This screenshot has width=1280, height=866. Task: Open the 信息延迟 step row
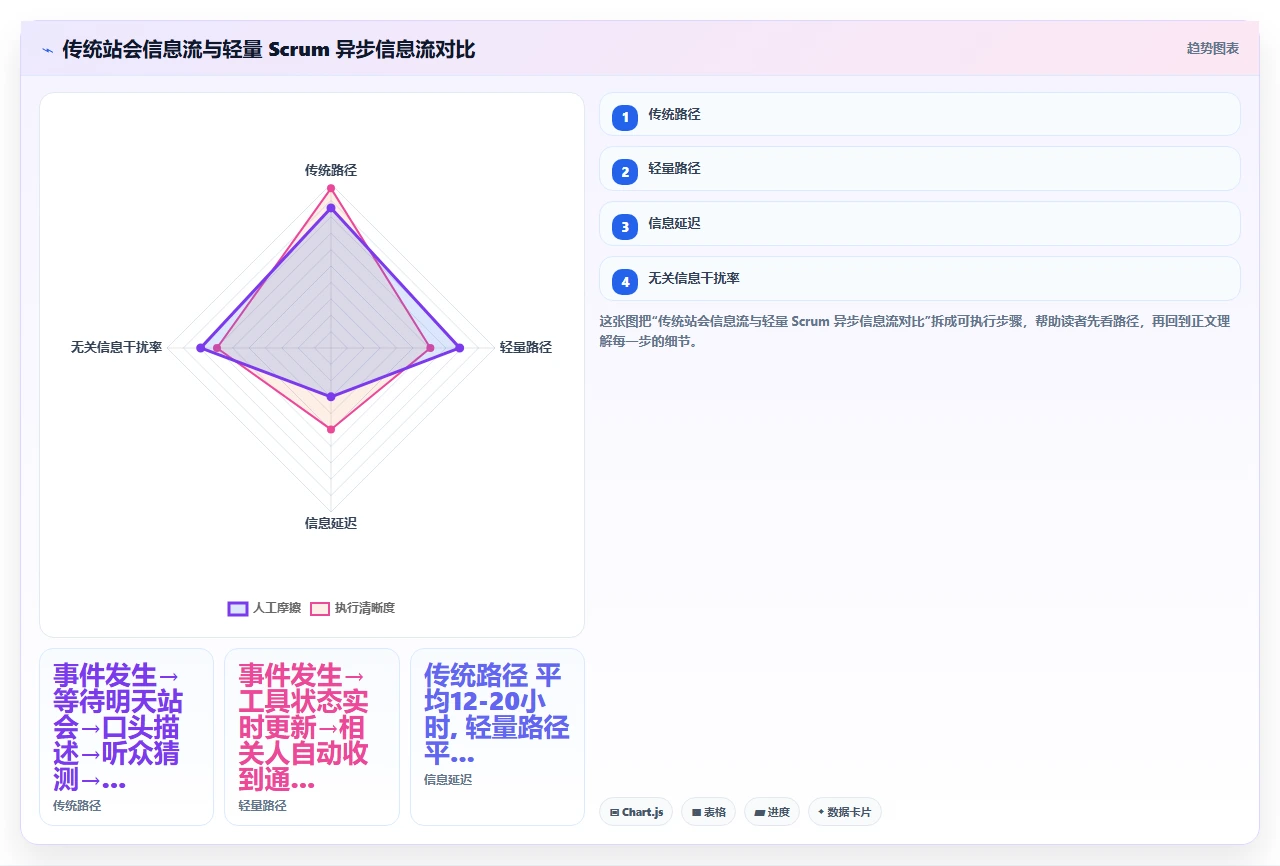[x=919, y=224]
